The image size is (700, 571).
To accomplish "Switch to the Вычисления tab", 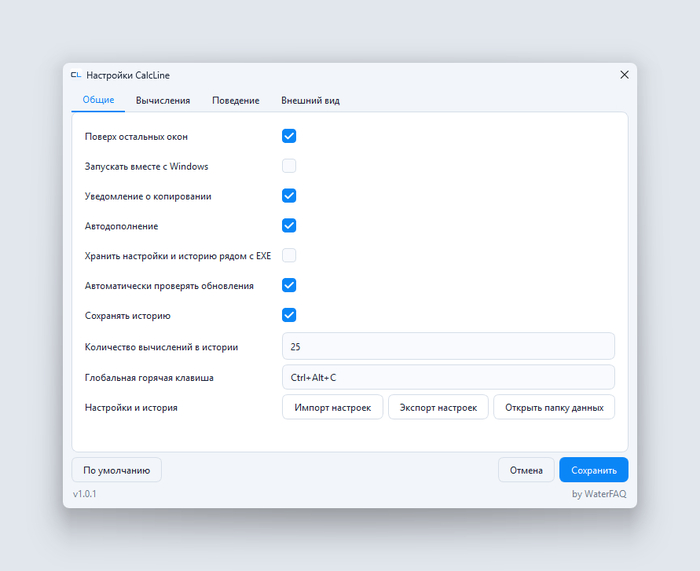I will (163, 100).
